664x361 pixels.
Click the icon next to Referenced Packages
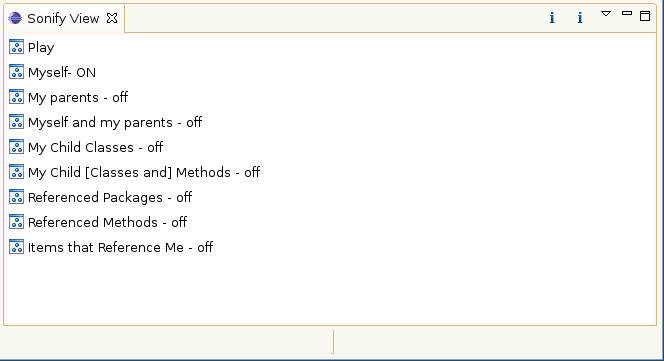click(17, 197)
